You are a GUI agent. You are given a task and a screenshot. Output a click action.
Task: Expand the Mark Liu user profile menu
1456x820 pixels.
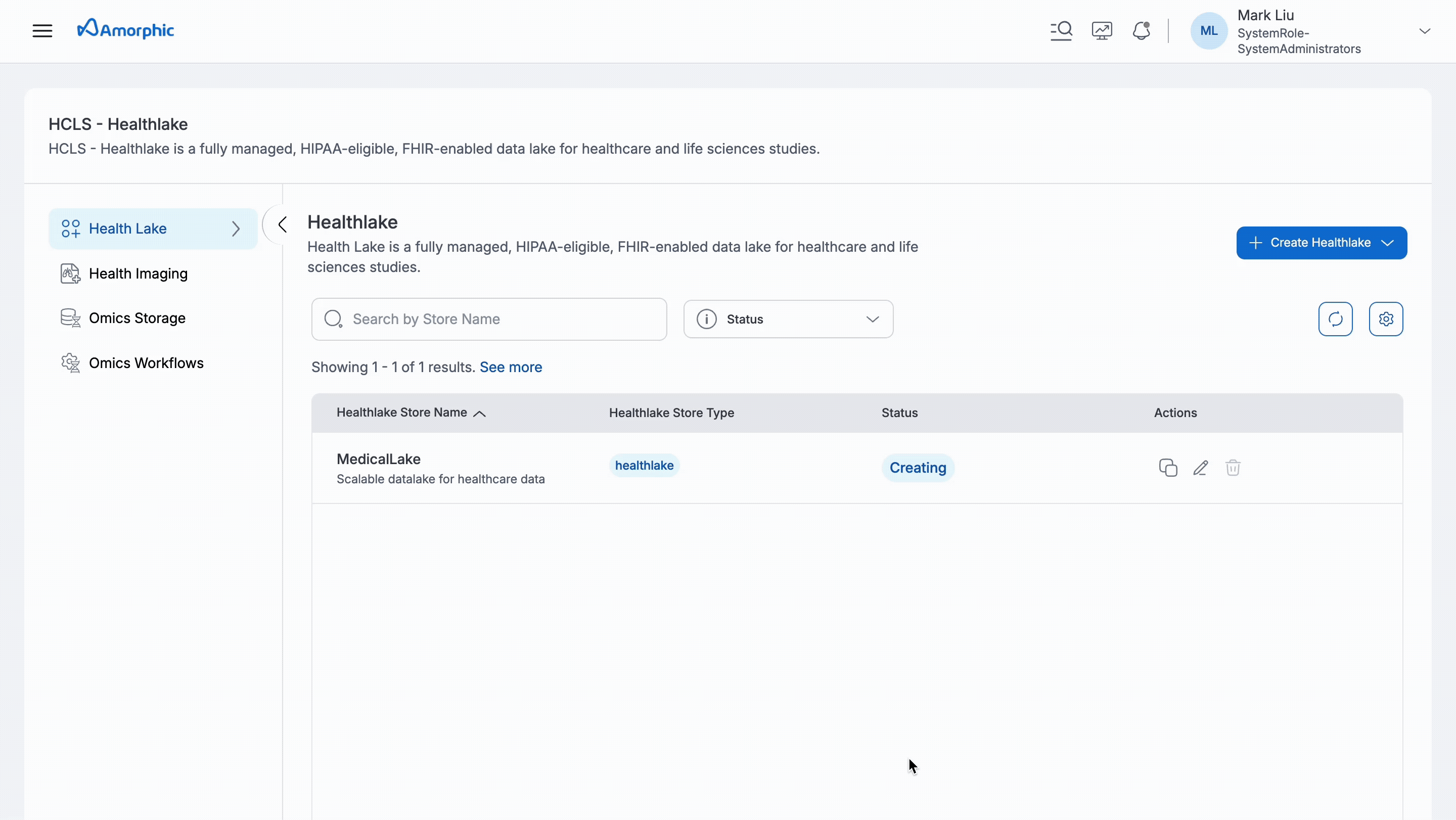point(1424,31)
